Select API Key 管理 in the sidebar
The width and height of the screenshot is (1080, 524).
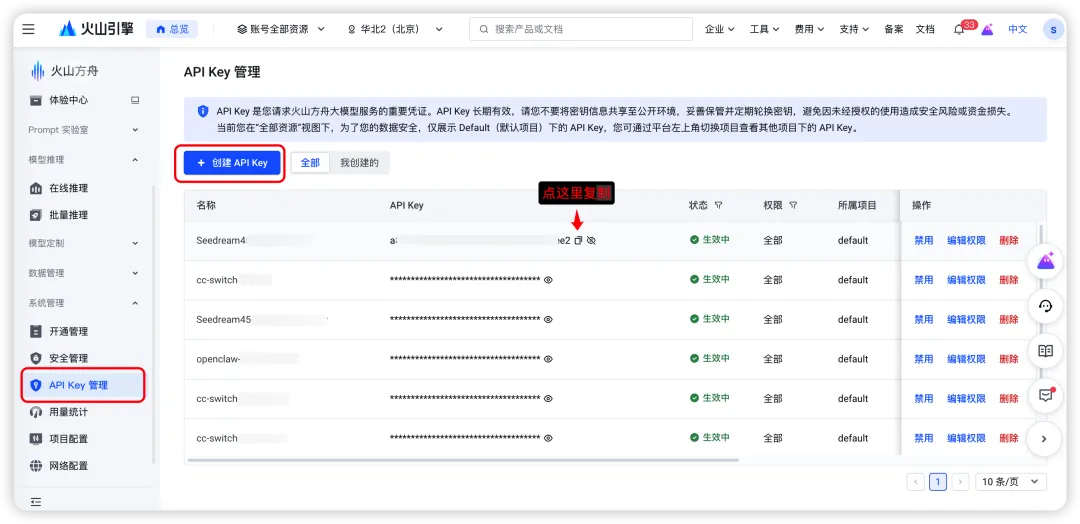83,385
